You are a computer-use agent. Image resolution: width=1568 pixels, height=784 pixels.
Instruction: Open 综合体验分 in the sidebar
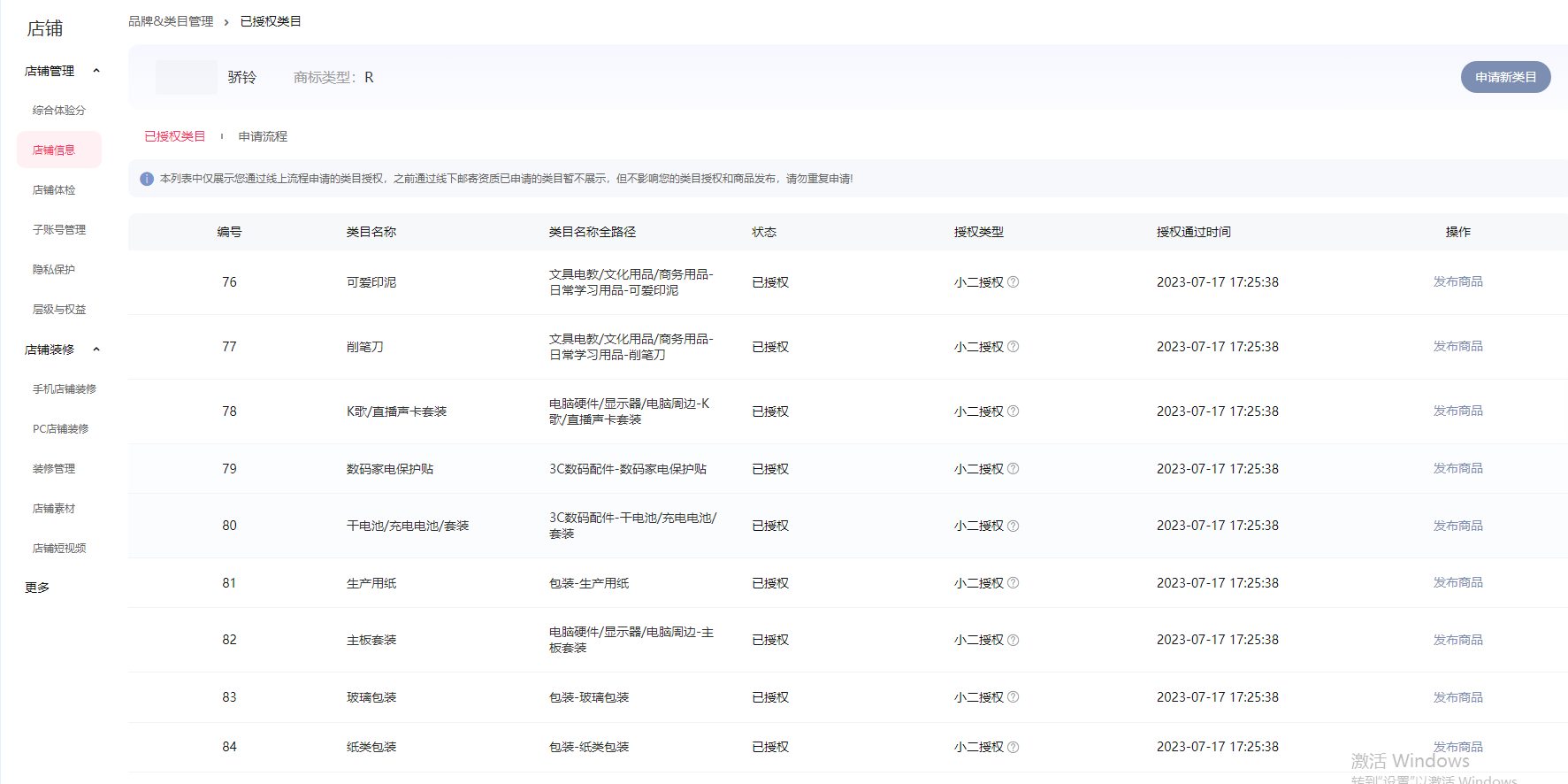(x=59, y=111)
